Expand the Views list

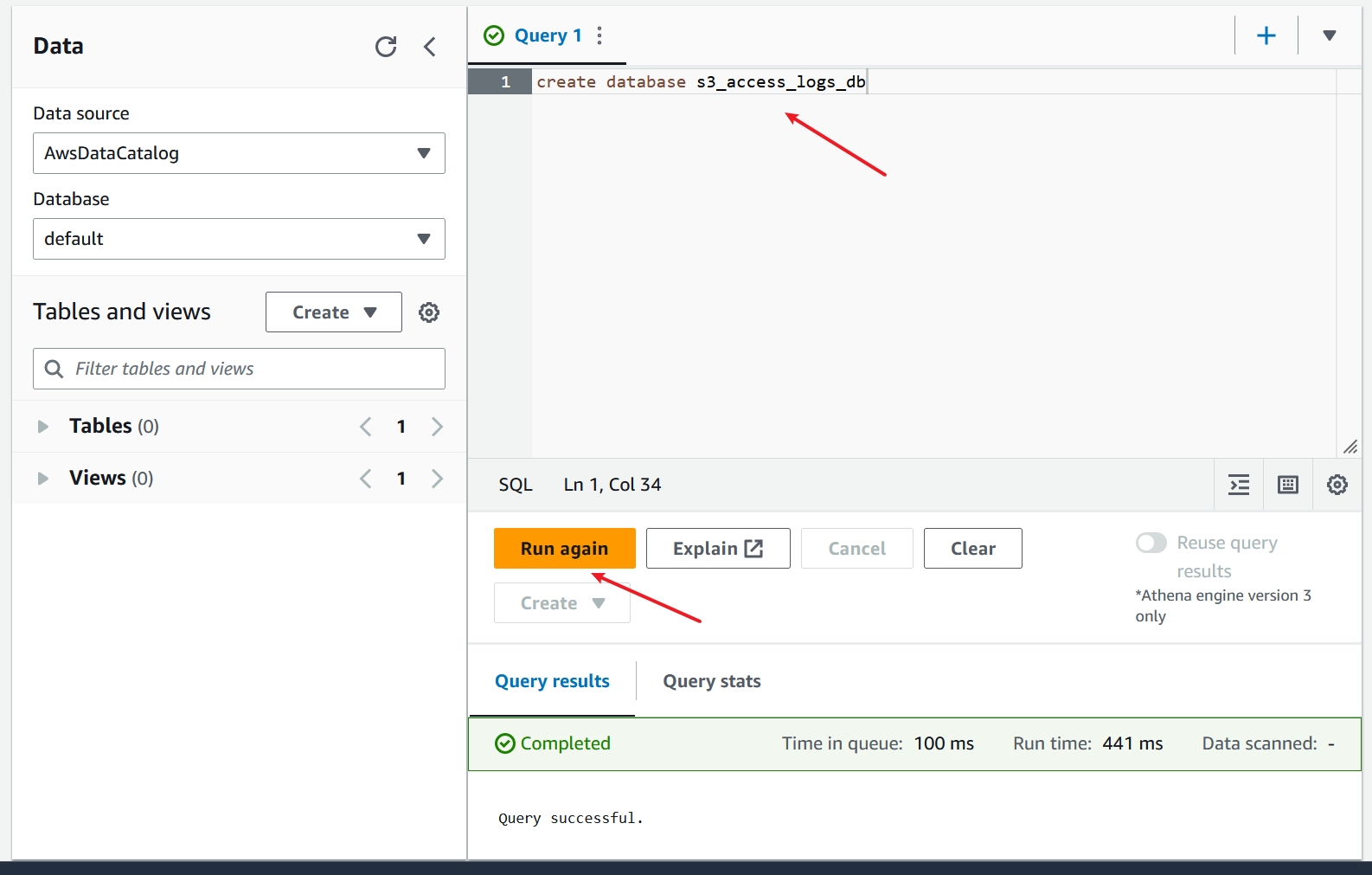click(42, 479)
